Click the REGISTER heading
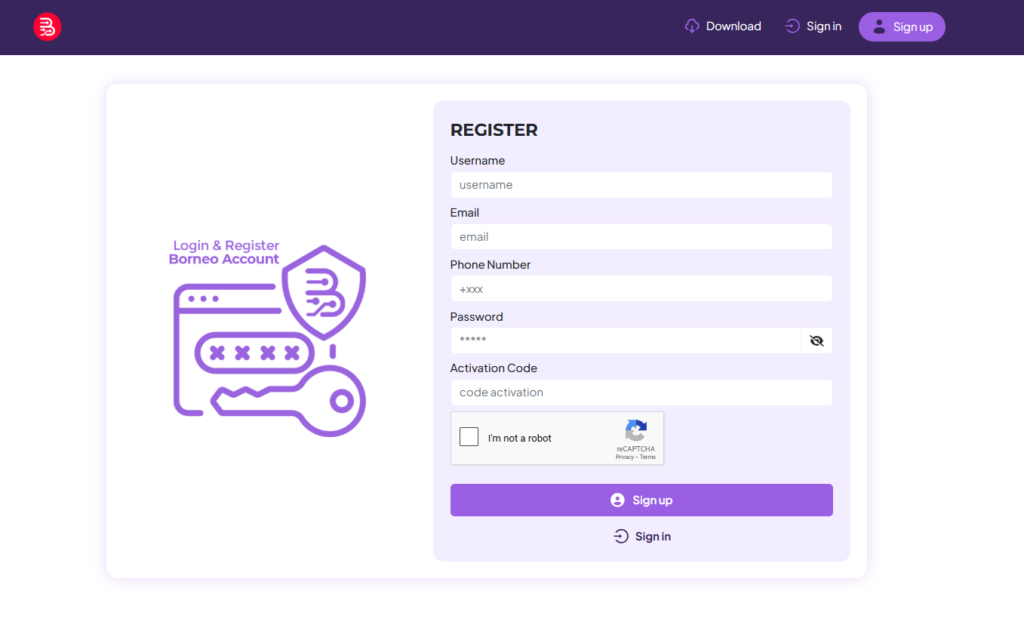This screenshot has height=622, width=1024. pyautogui.click(x=494, y=130)
